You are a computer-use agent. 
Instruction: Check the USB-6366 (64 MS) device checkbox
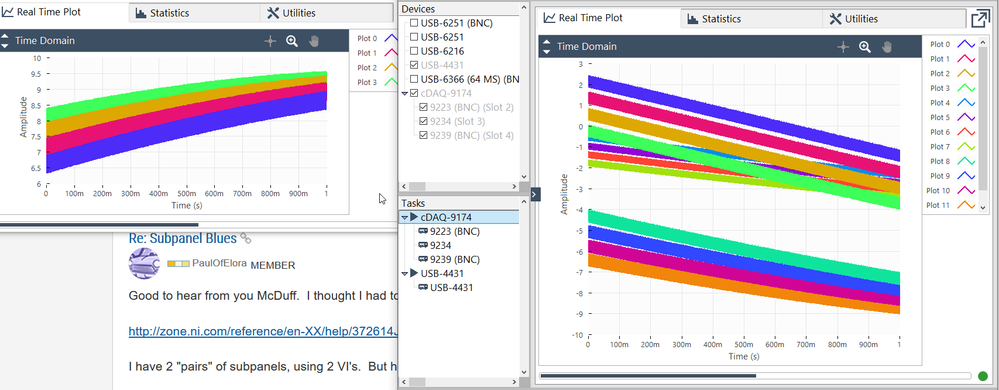(x=414, y=79)
